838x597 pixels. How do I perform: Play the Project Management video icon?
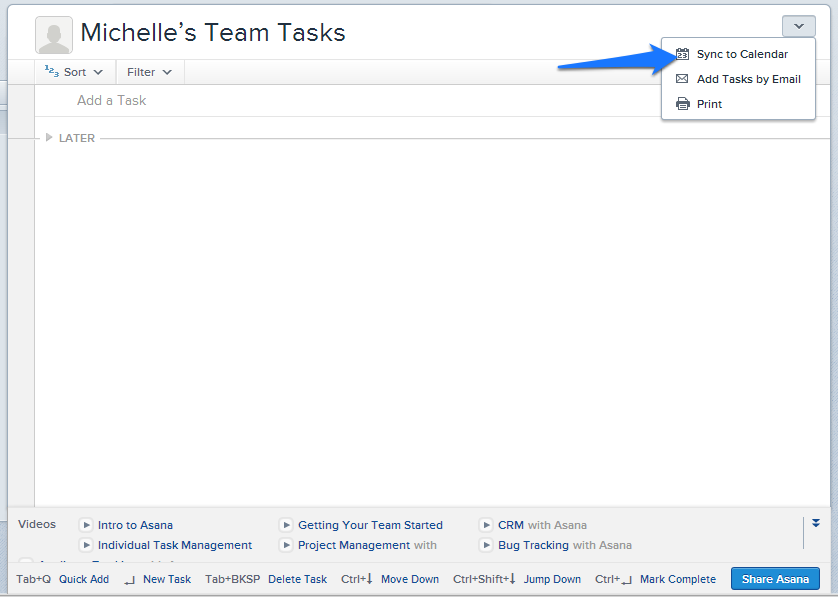(286, 545)
